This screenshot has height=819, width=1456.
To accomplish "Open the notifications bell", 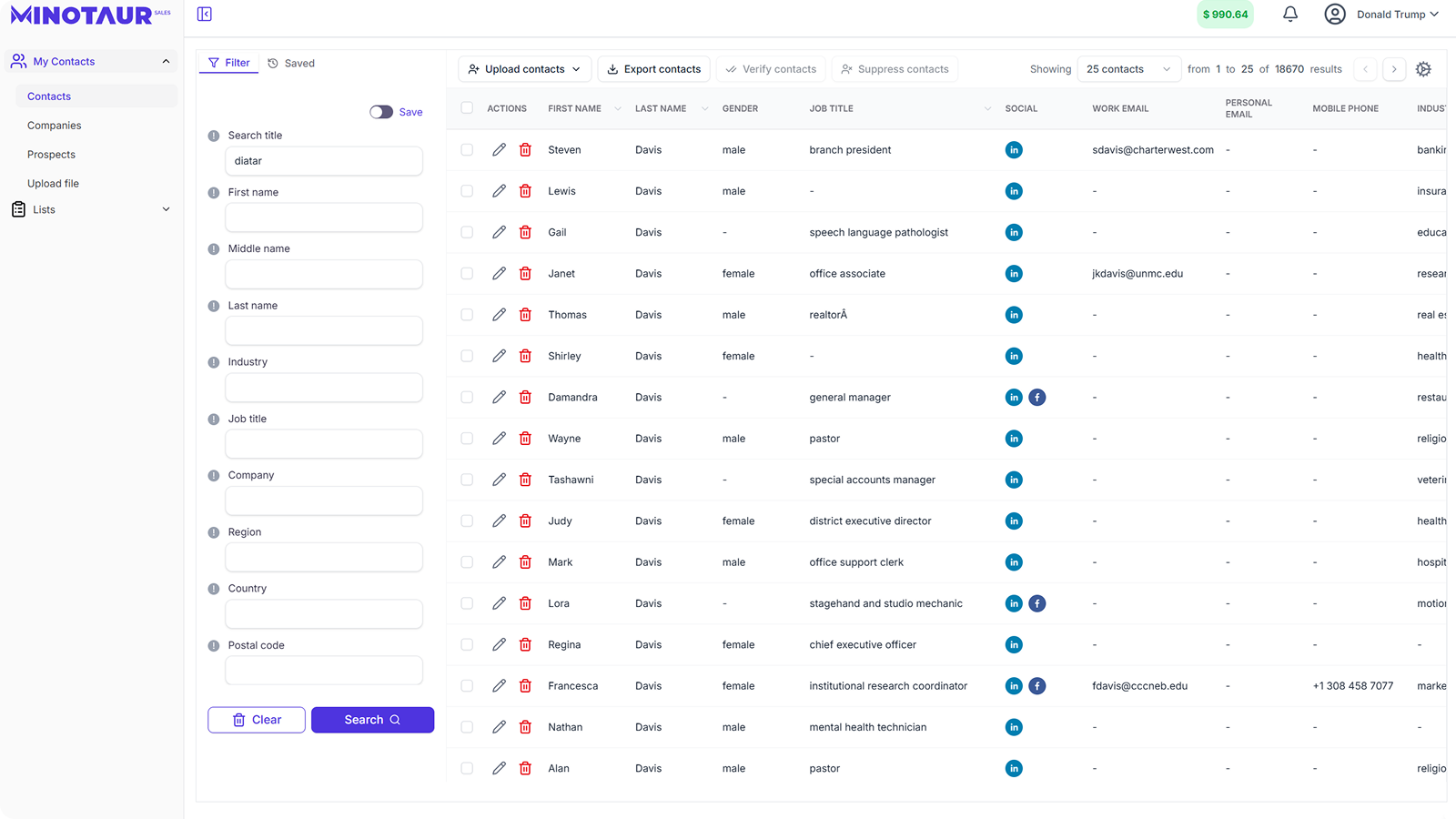I will (x=1289, y=14).
